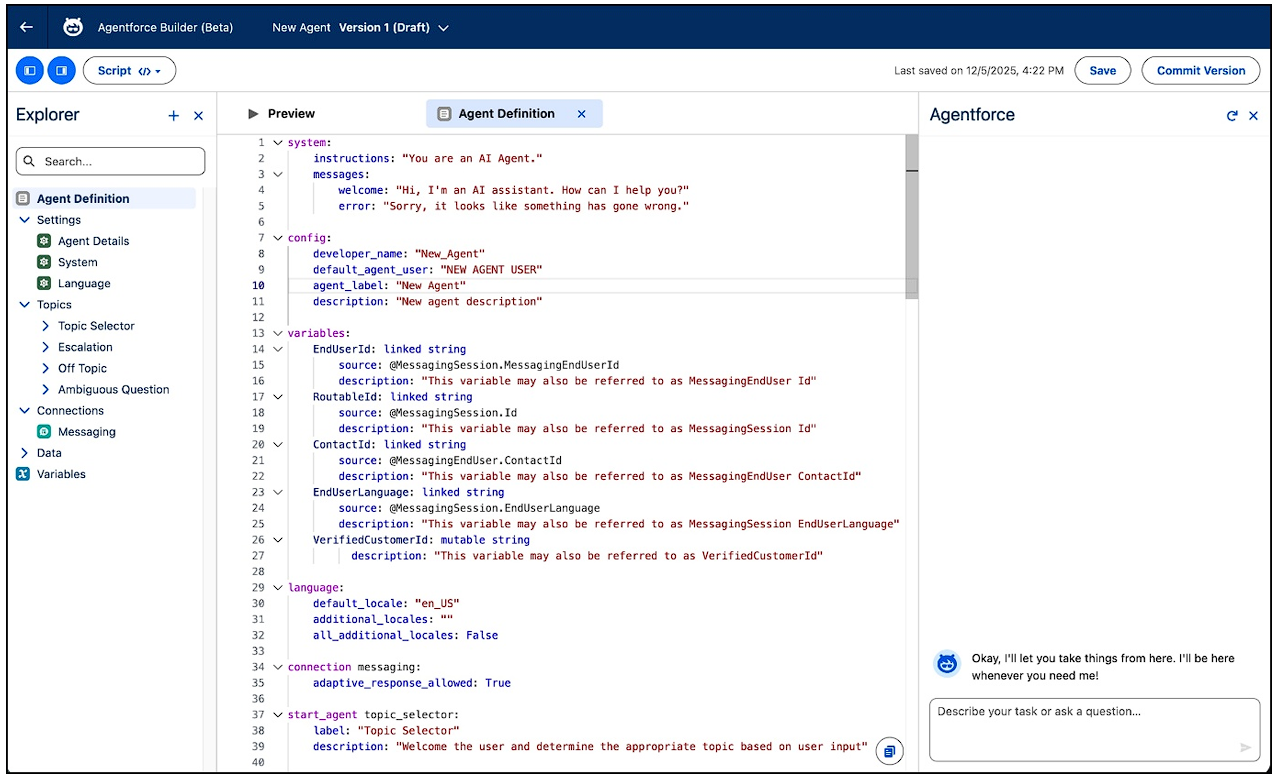The height and width of the screenshot is (778, 1278).
Task: Click the Agent Definition tab document icon
Action: point(445,114)
